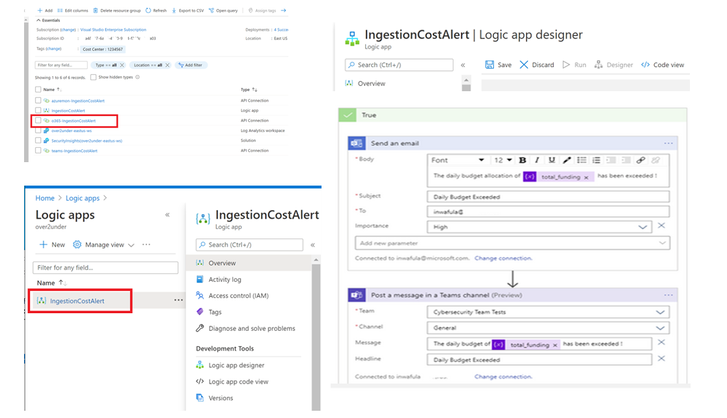Check the SecurityInsights solution row checkbox

(38, 140)
